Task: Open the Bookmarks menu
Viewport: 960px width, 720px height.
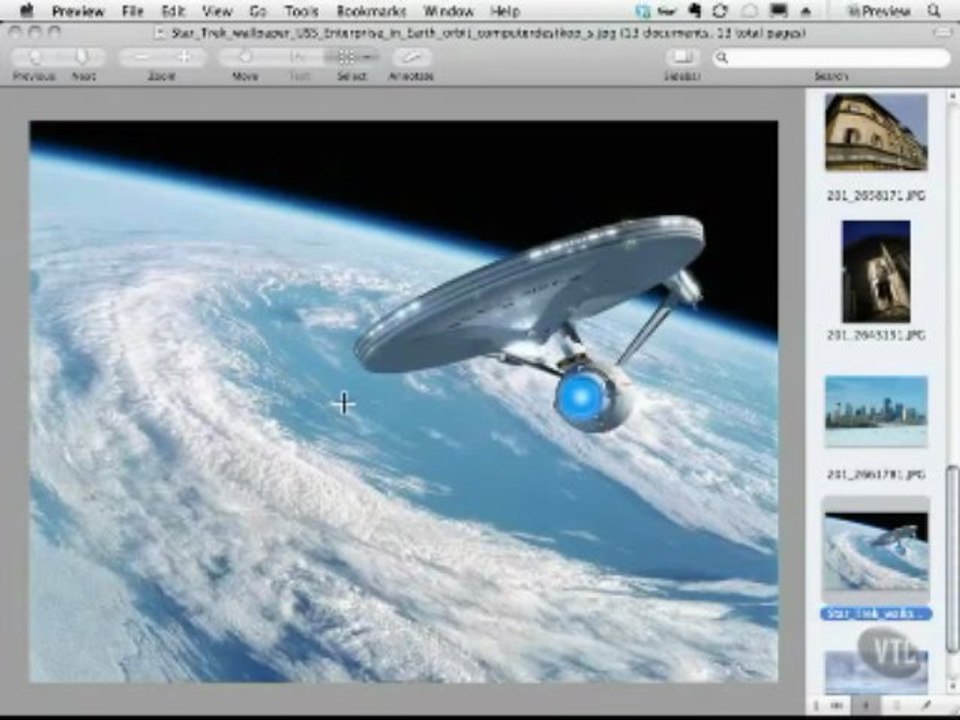Action: coord(371,11)
